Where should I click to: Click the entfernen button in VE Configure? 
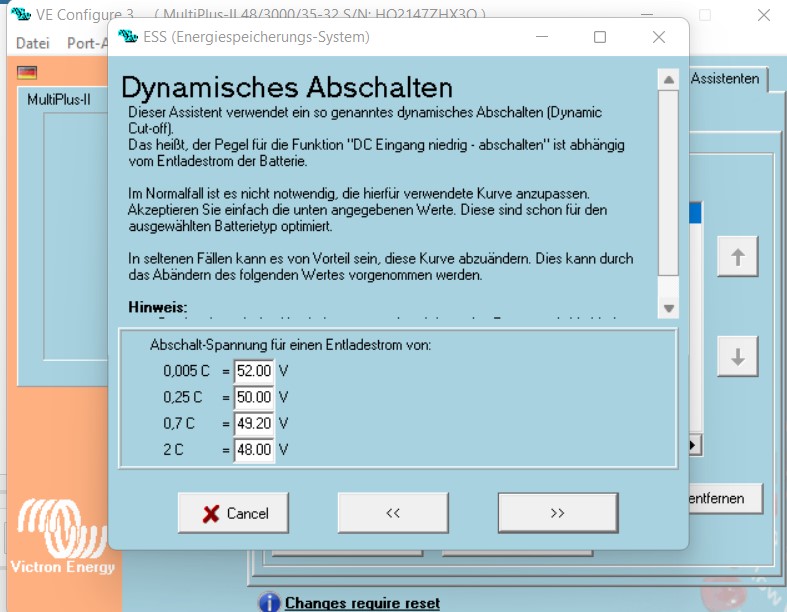tap(725, 498)
